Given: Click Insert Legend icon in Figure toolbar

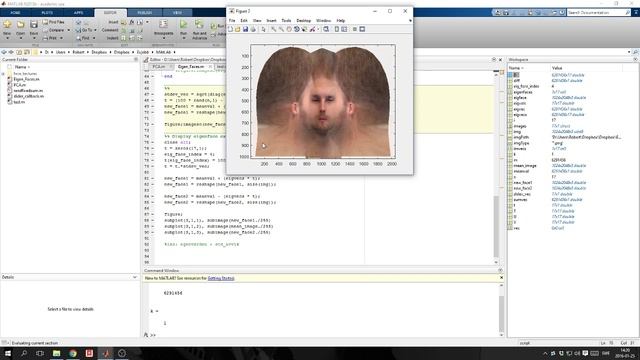Looking at the screenshot, I should pos(344,29).
